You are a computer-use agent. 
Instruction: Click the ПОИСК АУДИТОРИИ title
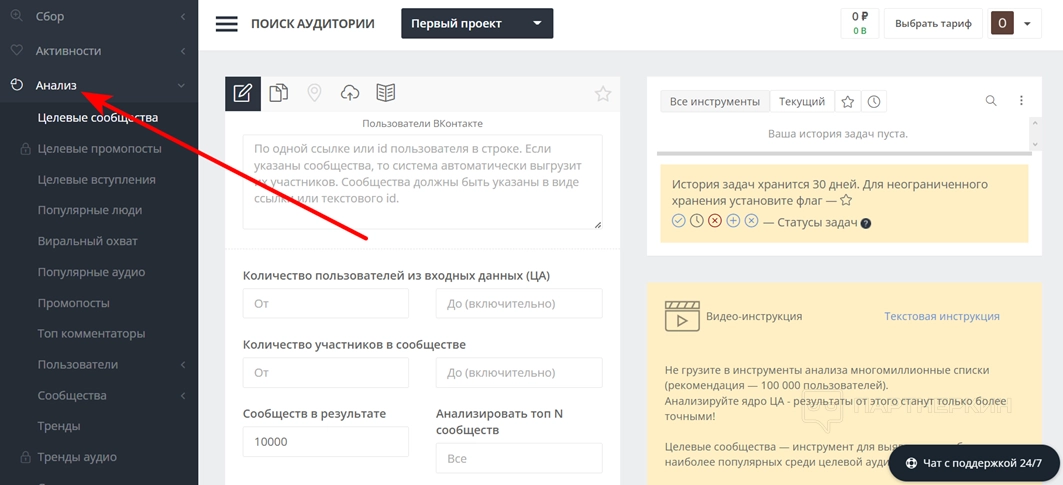[313, 24]
